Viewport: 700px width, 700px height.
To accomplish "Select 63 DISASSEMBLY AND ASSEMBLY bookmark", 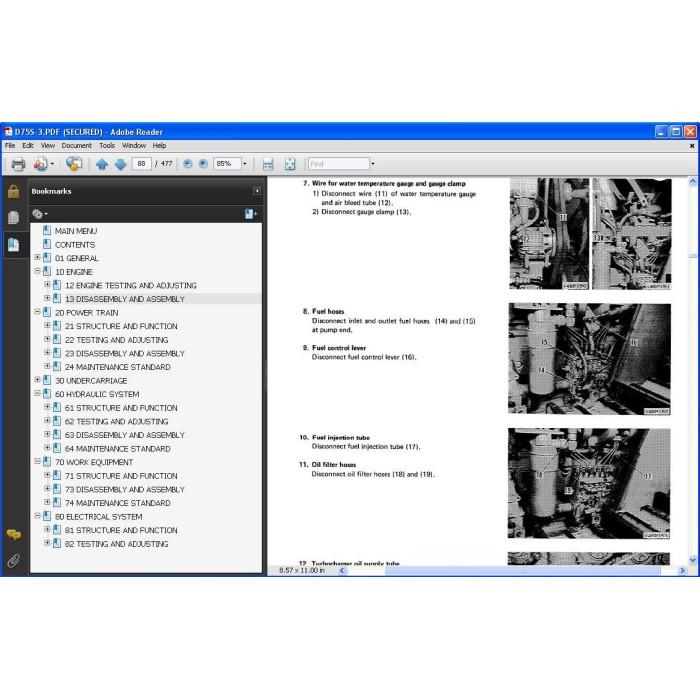I will click(125, 435).
